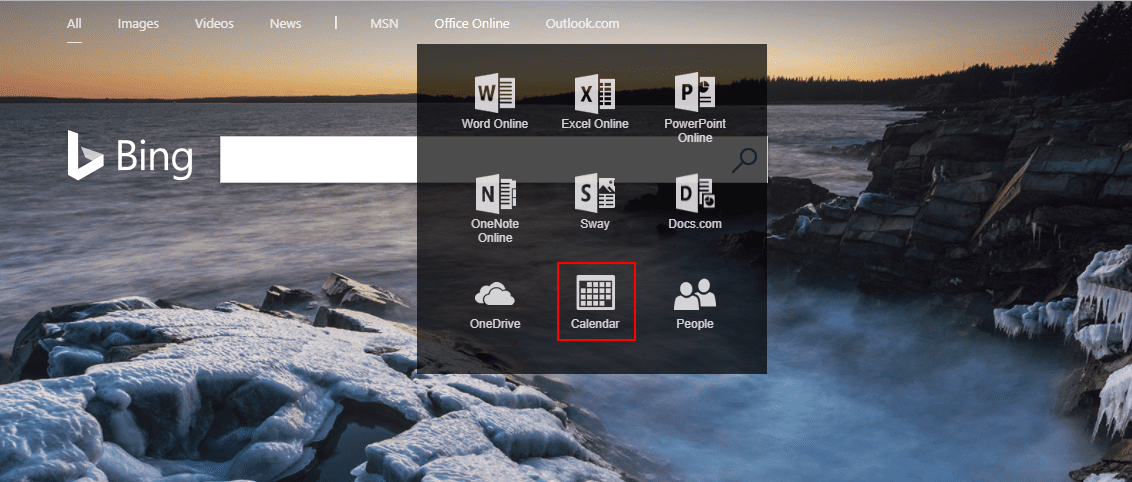
Task: Open OneNote Online icon
Action: coord(495,194)
